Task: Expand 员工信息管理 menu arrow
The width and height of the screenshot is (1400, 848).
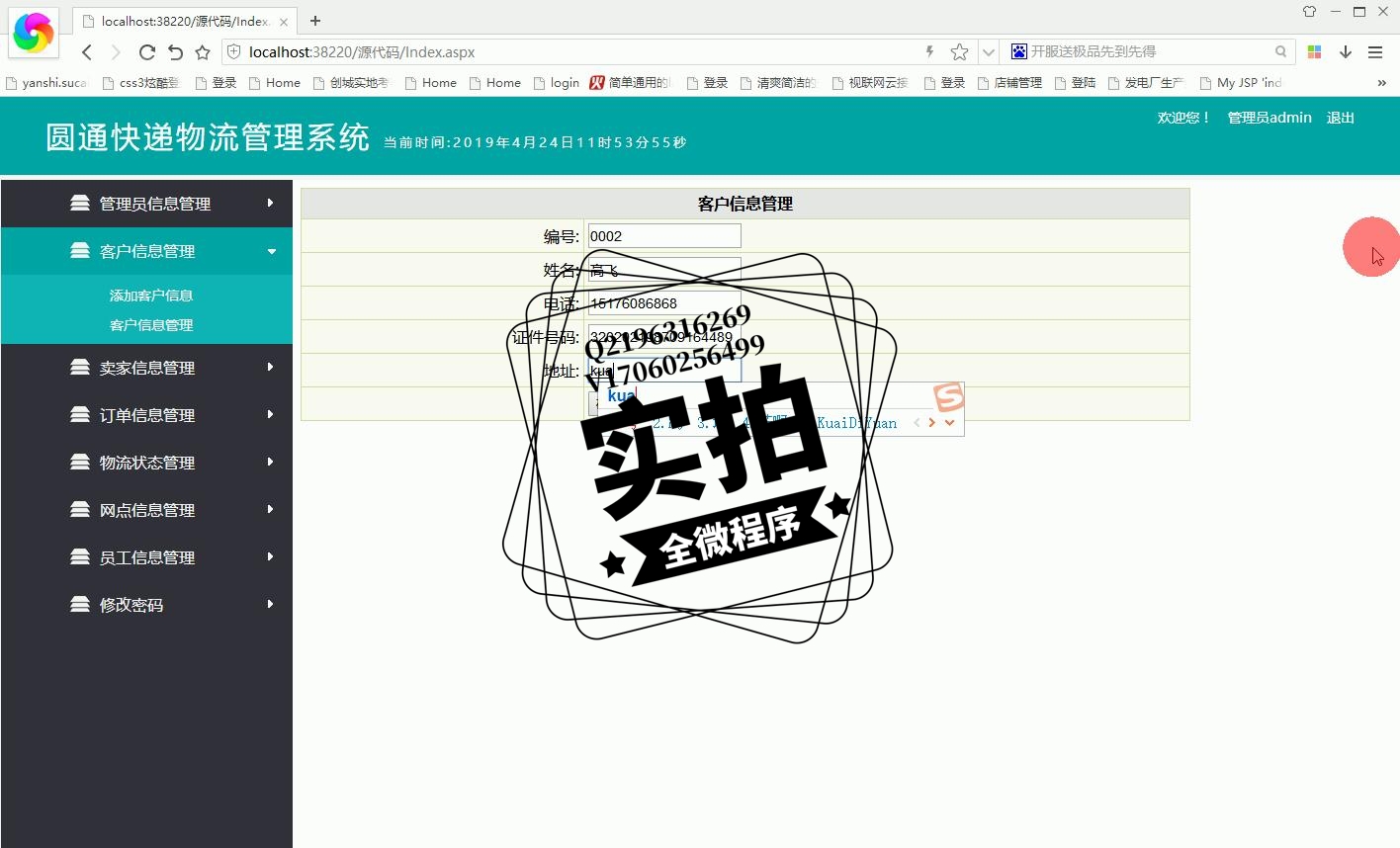Action: pos(271,556)
